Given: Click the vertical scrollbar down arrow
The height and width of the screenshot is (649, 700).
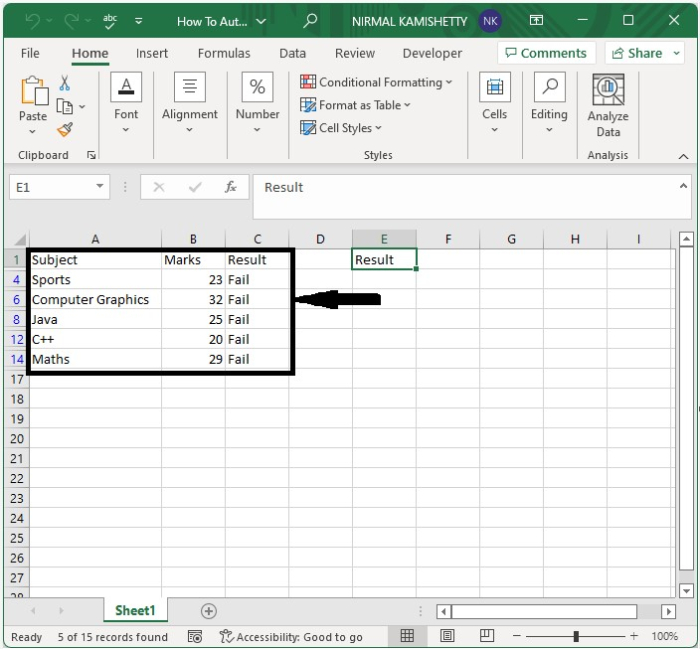Looking at the screenshot, I should point(686,591).
